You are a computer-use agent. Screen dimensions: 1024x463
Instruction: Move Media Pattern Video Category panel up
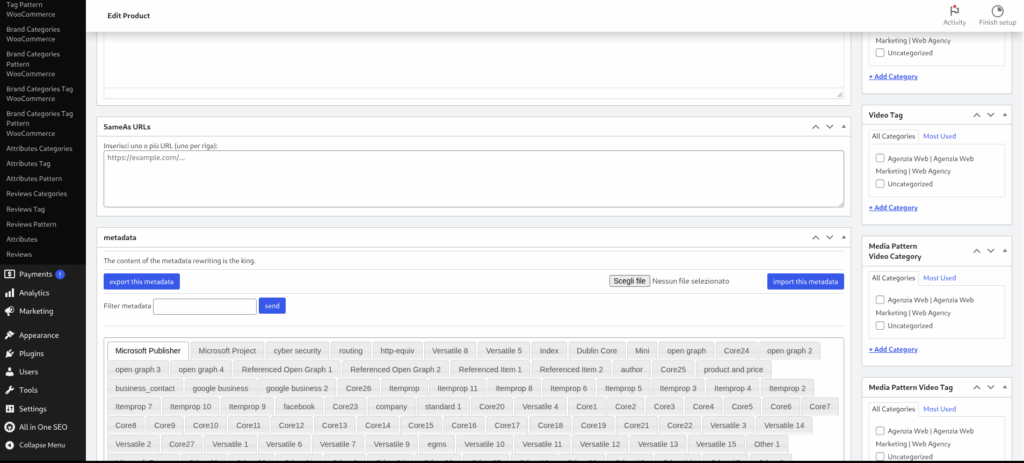pos(977,251)
